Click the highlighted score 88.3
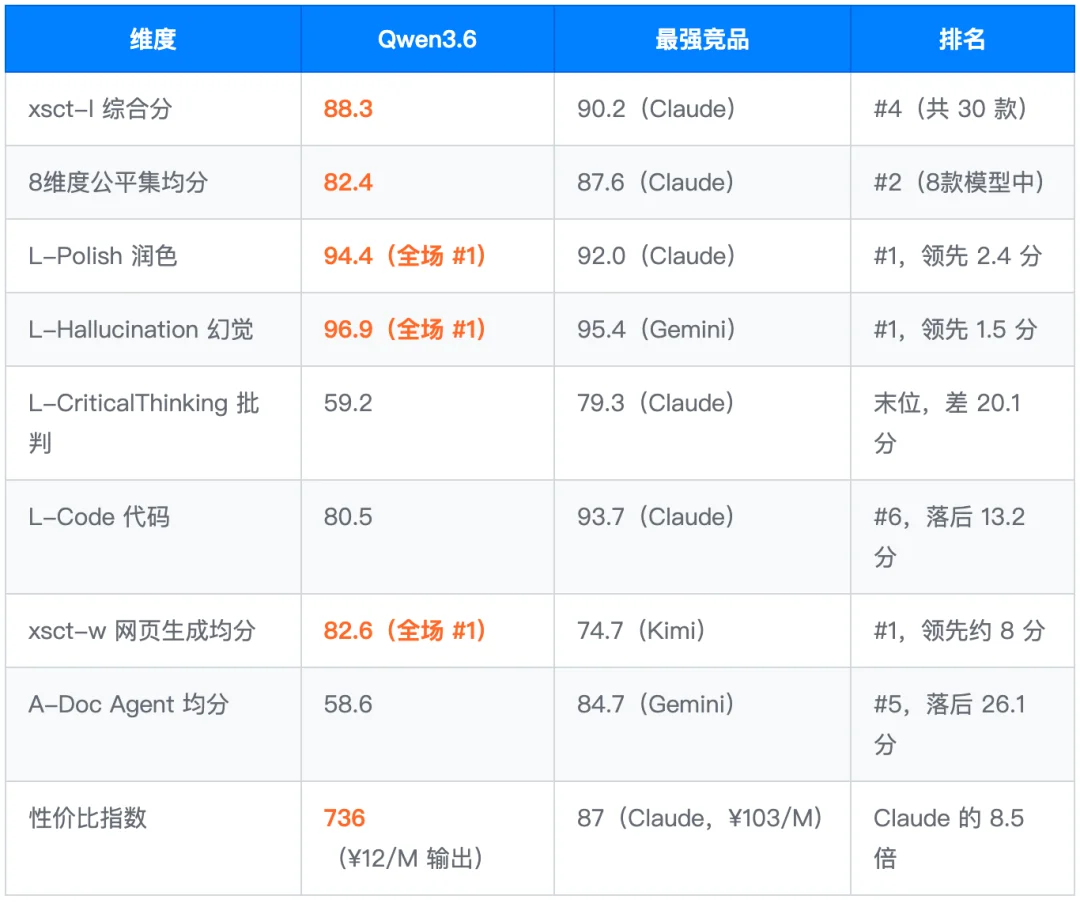Viewport: 1080px width, 903px height. (345, 108)
